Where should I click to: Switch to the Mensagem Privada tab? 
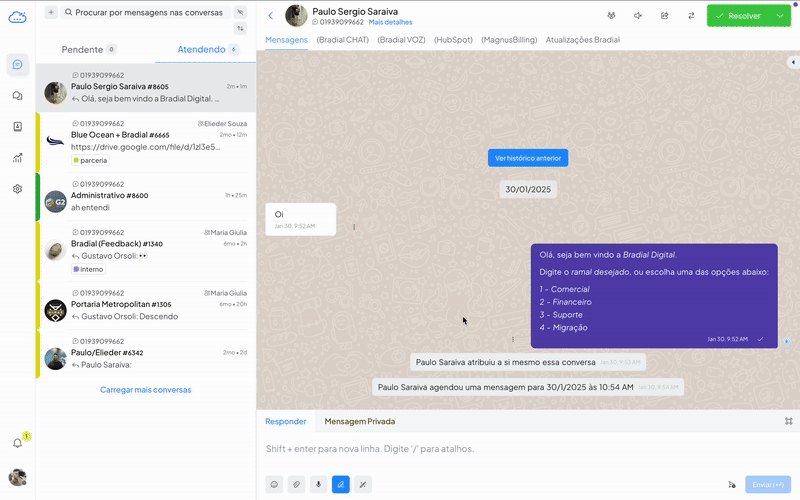click(359, 421)
